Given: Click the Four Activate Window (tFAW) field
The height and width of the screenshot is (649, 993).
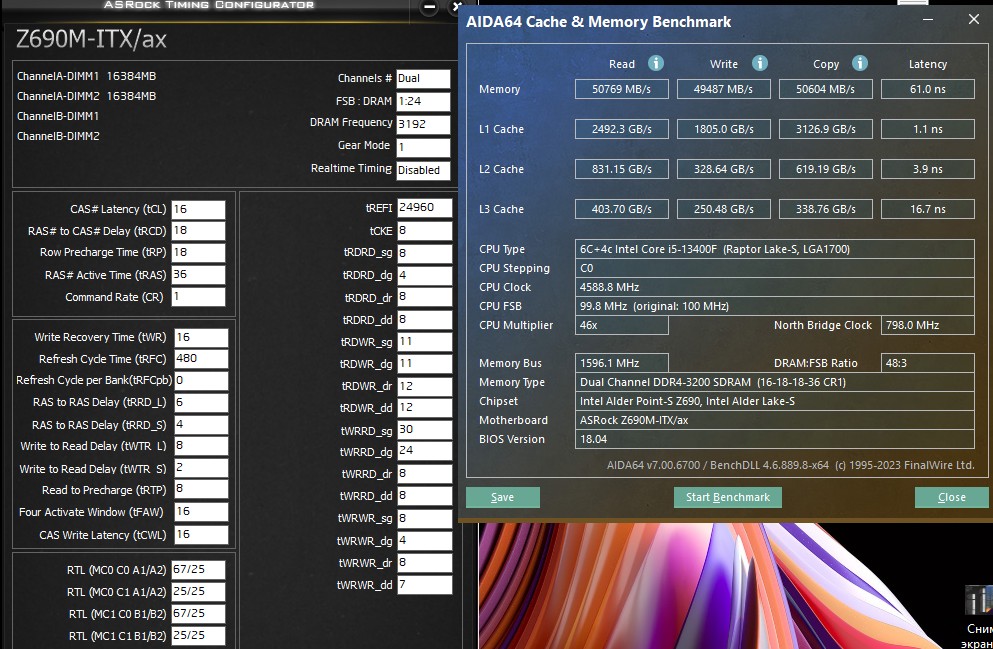Looking at the screenshot, I should (x=201, y=512).
